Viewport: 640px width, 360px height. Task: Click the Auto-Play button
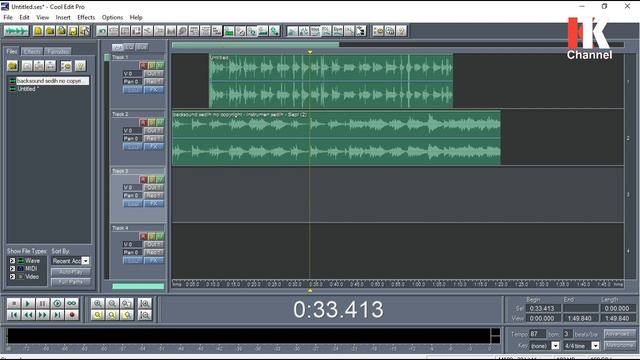71,272
